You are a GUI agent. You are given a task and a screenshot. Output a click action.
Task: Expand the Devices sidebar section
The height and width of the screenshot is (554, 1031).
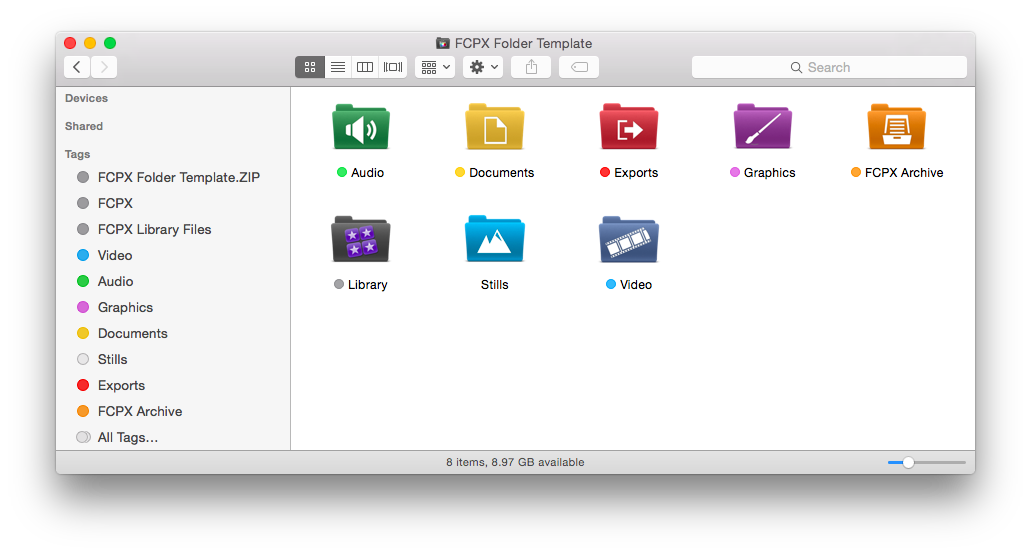point(86,98)
